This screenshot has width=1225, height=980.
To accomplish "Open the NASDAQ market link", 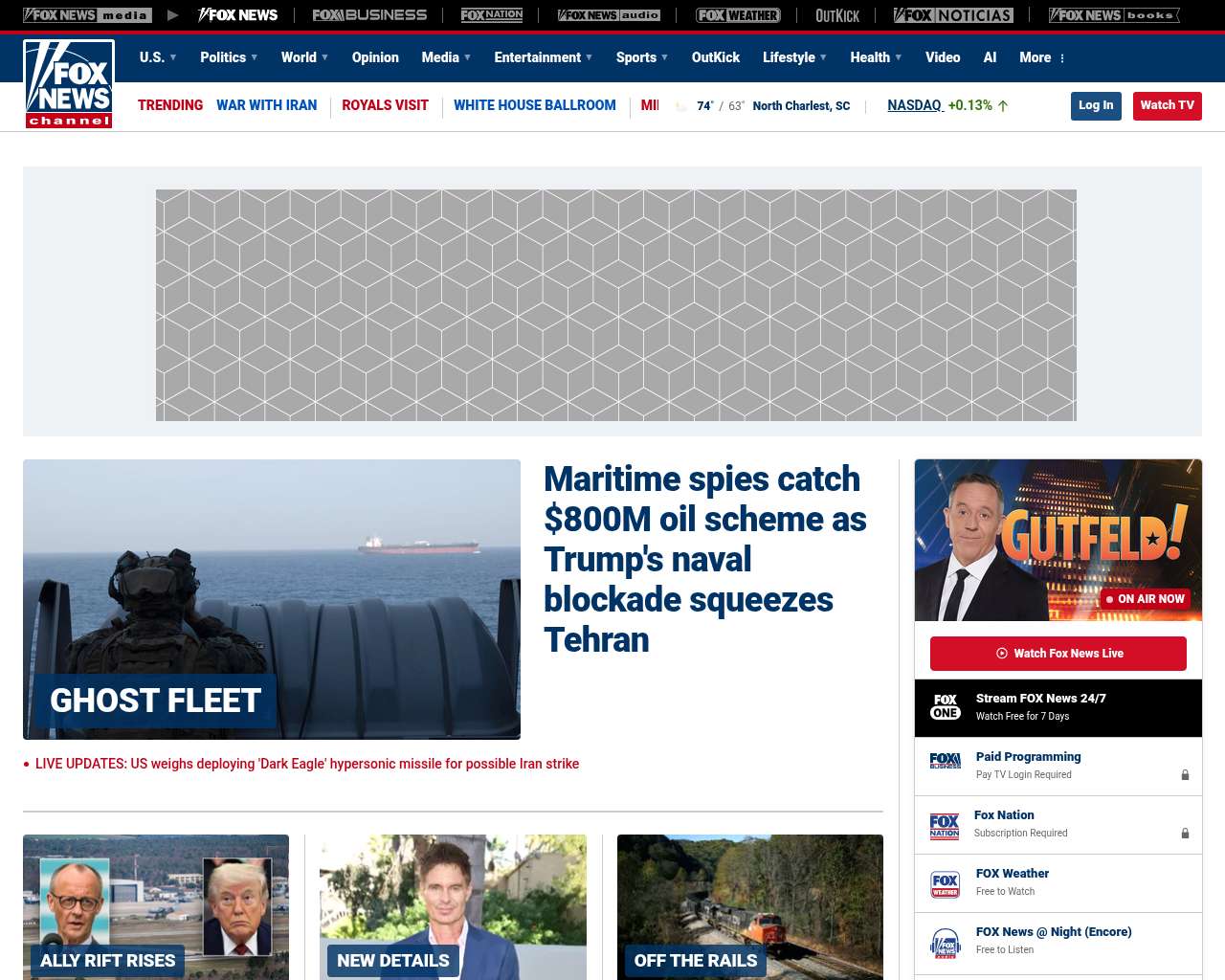I will pos(914,105).
